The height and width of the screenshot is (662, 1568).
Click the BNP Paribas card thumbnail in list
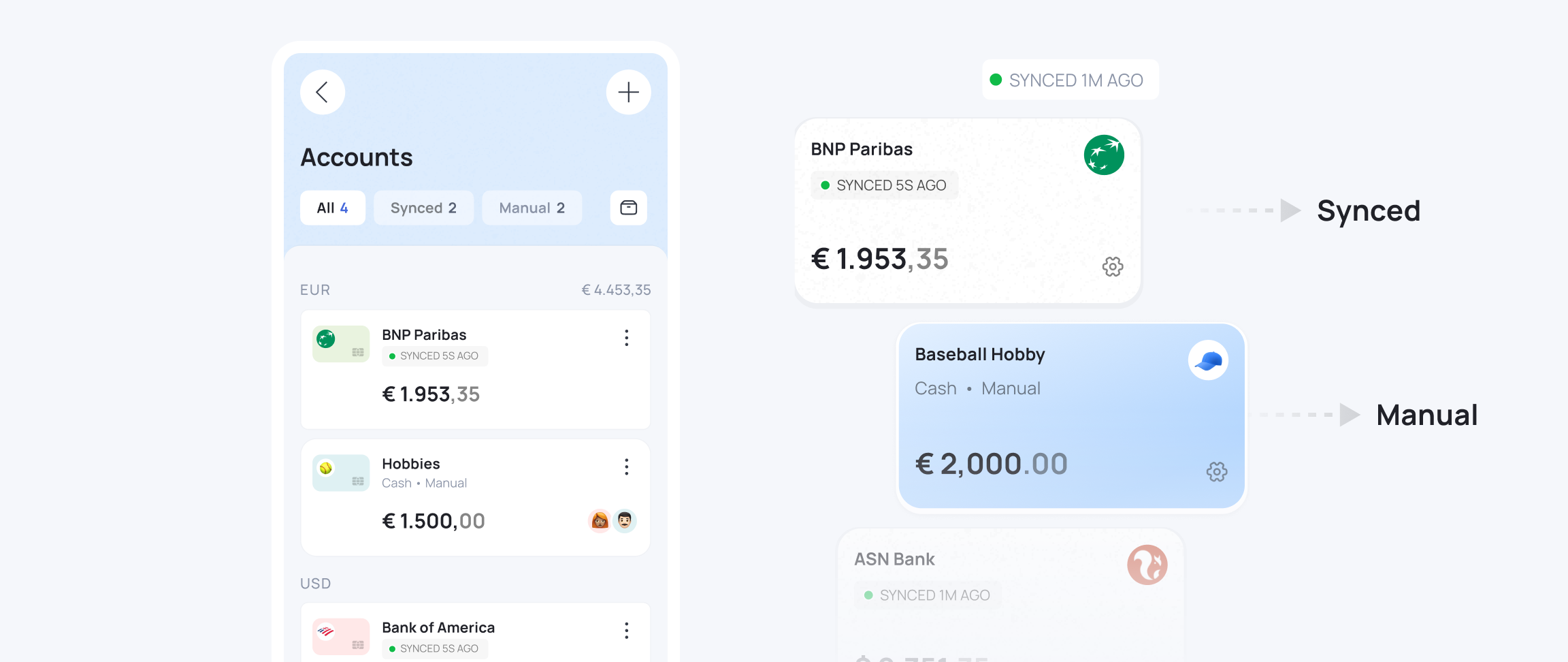tap(341, 344)
